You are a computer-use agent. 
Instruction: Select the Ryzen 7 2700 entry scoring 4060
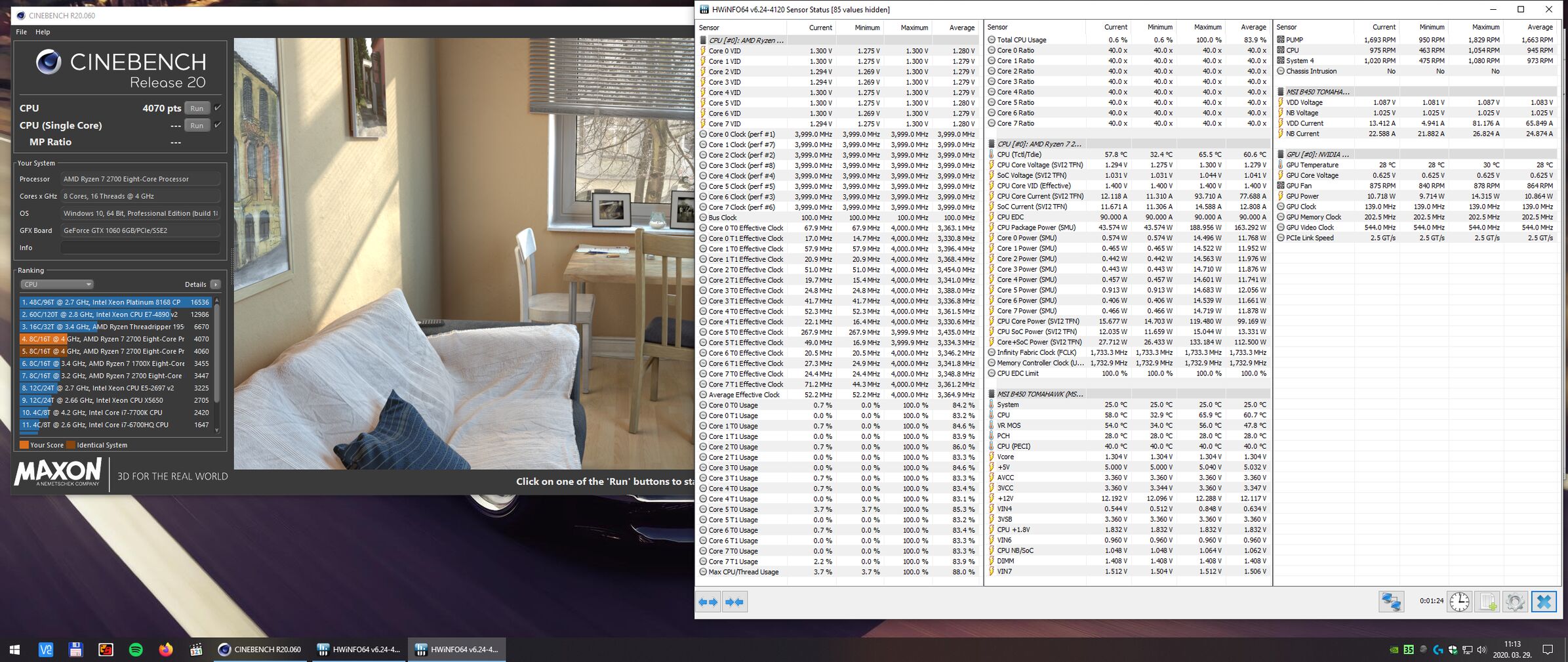point(115,351)
